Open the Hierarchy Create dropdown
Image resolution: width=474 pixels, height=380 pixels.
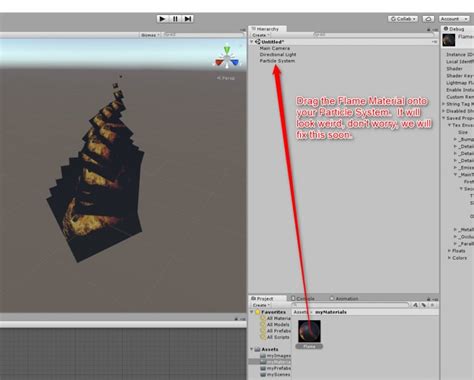coord(261,35)
